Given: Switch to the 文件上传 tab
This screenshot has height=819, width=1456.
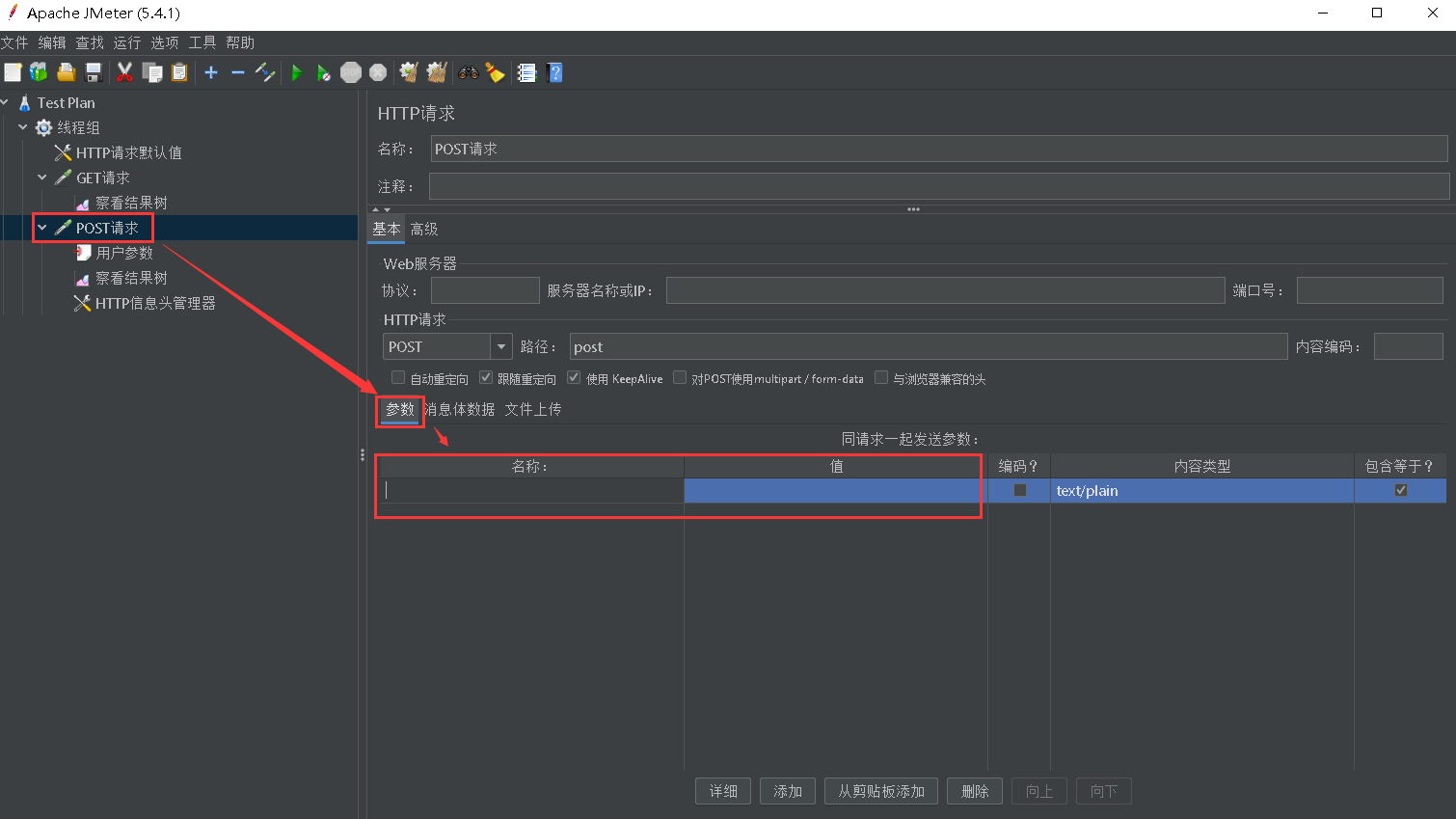Looking at the screenshot, I should click(533, 410).
